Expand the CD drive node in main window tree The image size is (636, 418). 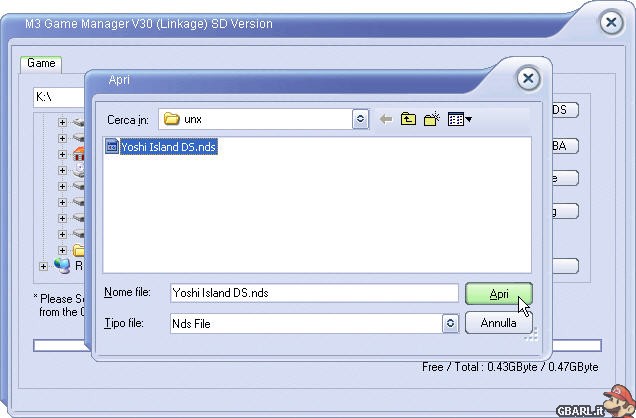[62, 170]
